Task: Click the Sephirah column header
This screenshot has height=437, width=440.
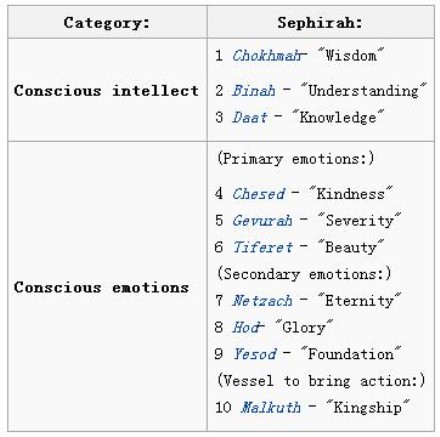Action: (x=320, y=23)
